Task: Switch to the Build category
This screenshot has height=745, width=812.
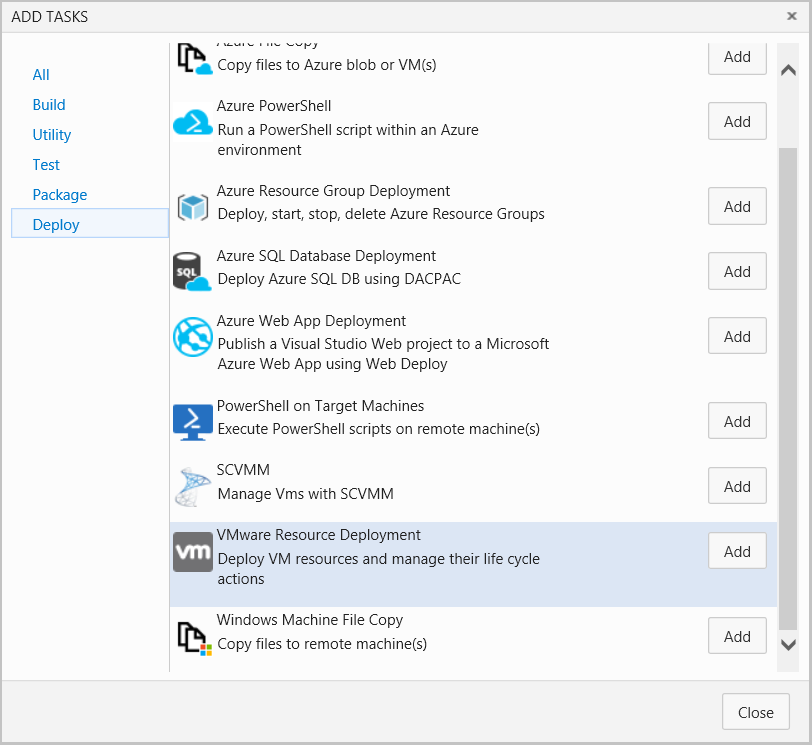Action: coord(49,105)
